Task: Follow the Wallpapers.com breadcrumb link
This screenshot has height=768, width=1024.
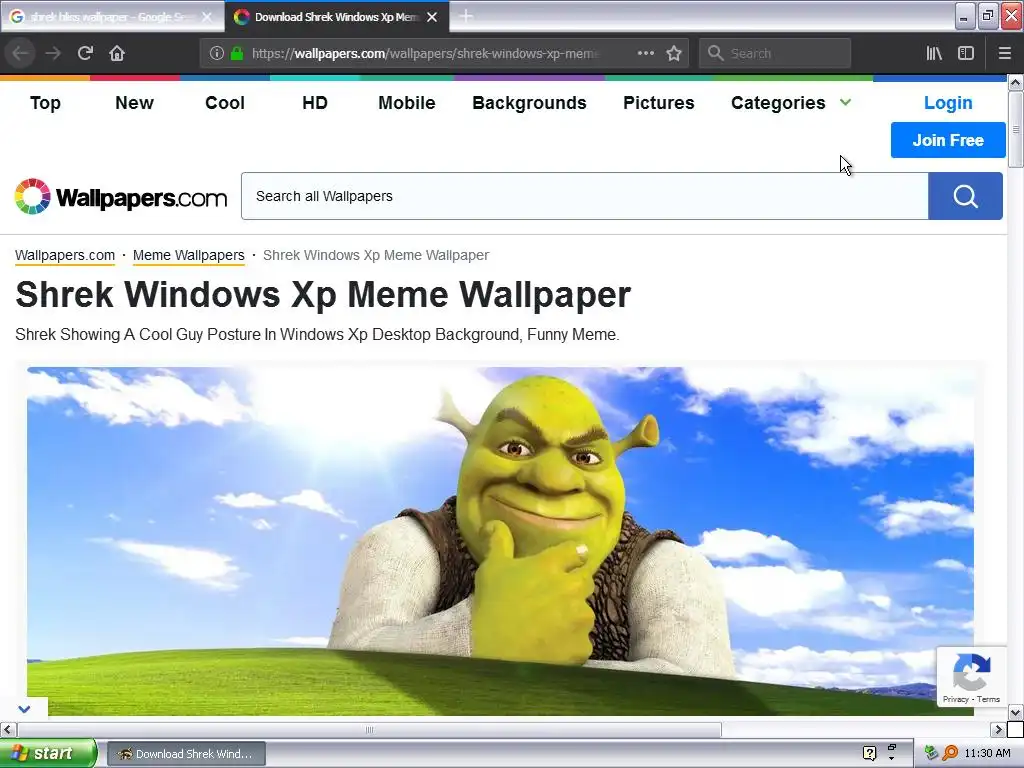Action: point(65,255)
